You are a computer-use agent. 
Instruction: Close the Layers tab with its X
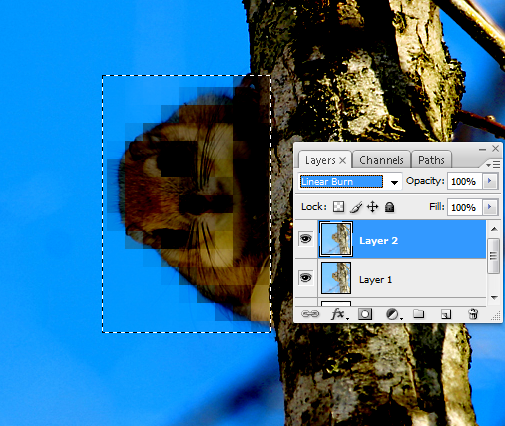tap(343, 161)
